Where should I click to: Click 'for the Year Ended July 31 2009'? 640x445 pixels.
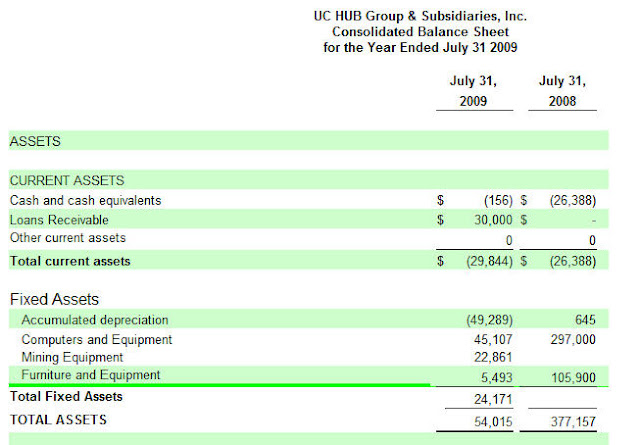(420, 48)
